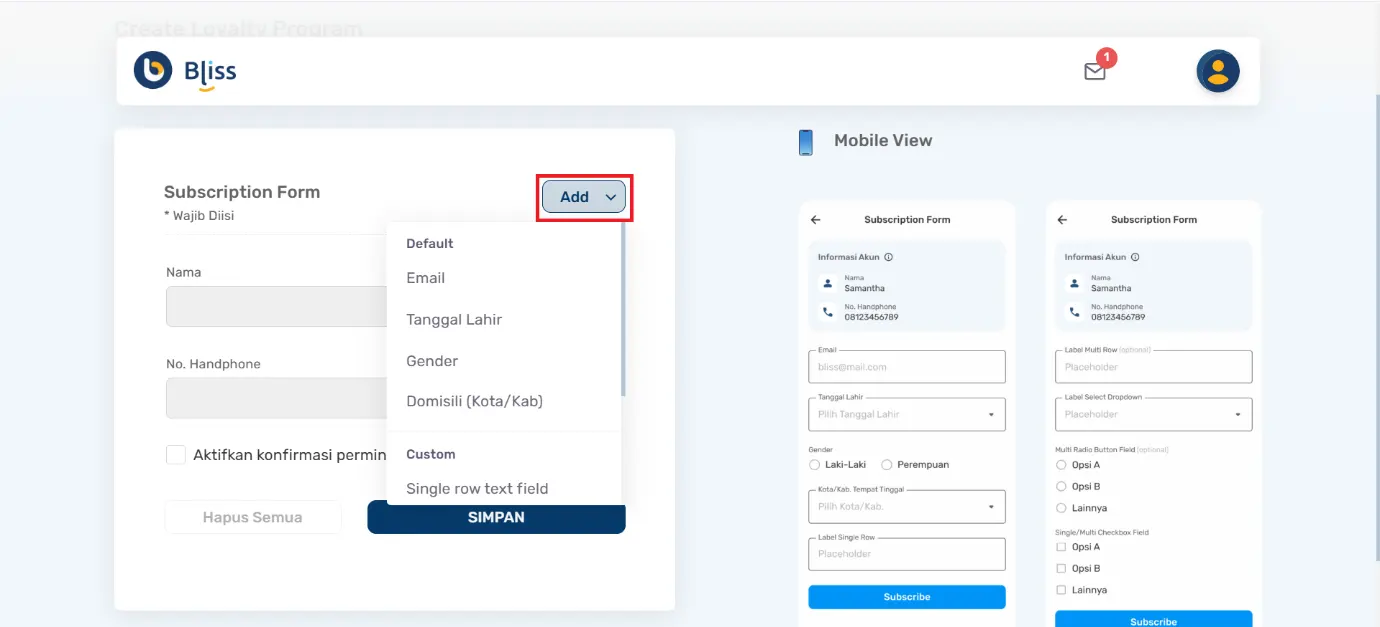Click the Mobile View phone icon
This screenshot has width=1380, height=627.
[x=805, y=141]
